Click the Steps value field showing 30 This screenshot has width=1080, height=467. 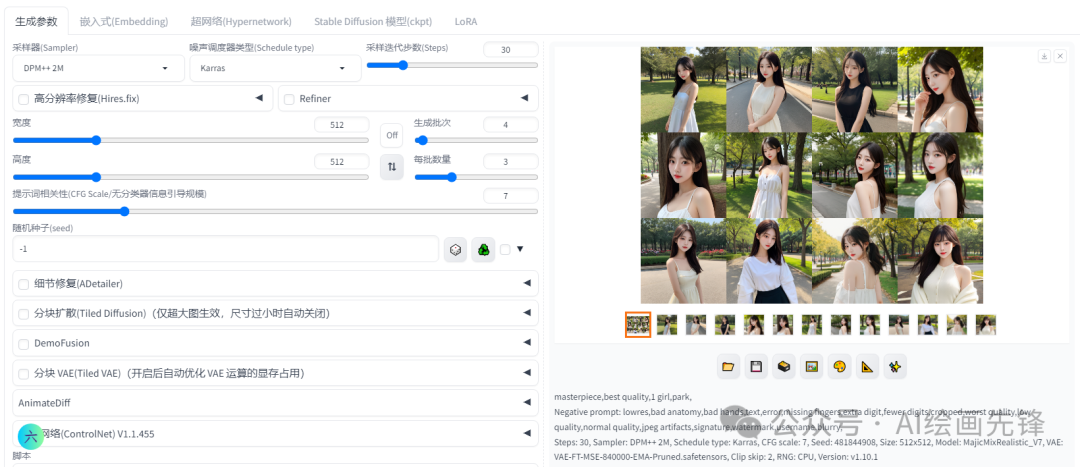click(x=510, y=50)
